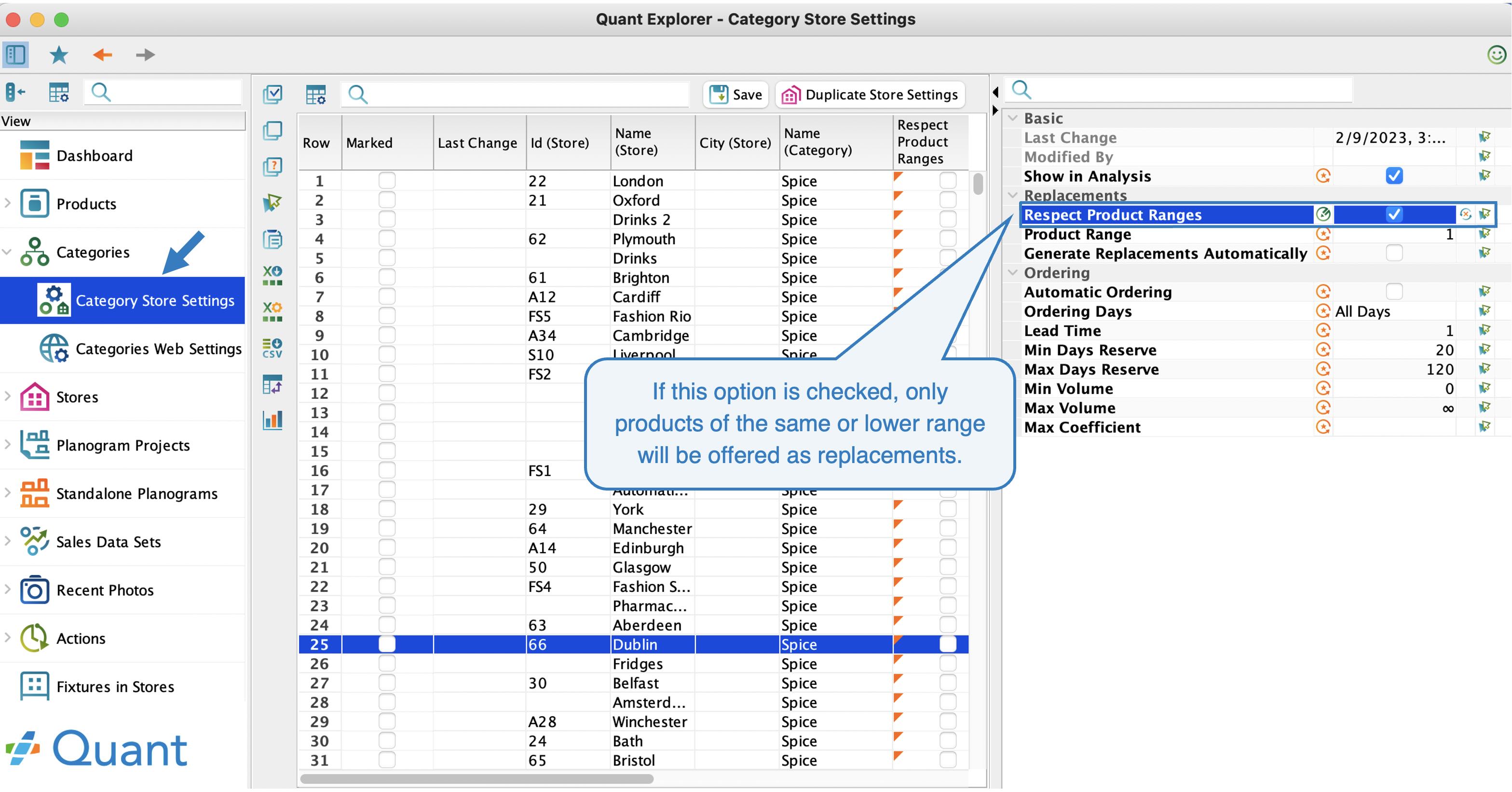Click the mark-all checkbox icon in the vertical toolbar

[x=272, y=94]
